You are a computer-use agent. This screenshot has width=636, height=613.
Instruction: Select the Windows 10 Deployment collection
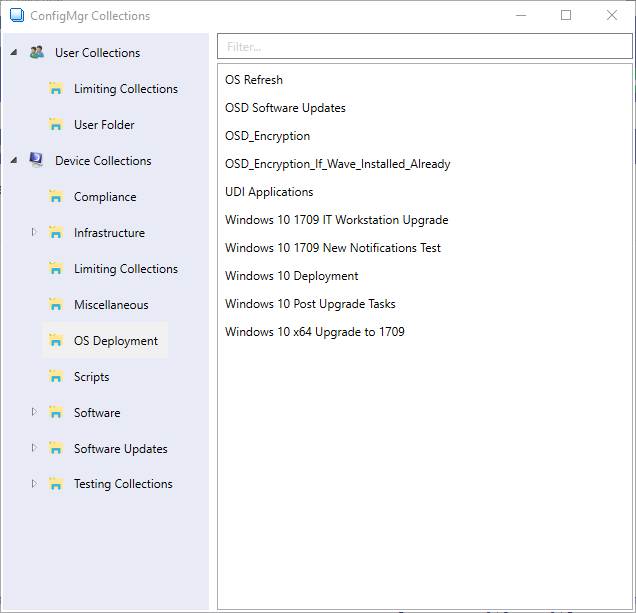click(x=291, y=276)
